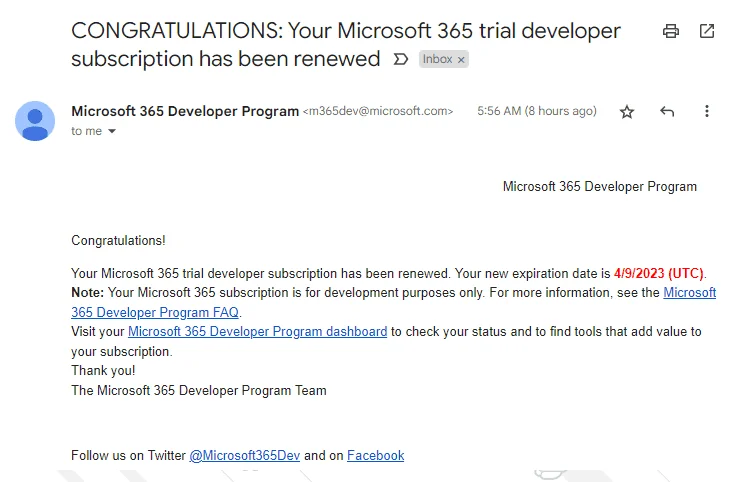Image resolution: width=731 pixels, height=482 pixels.
Task: Toggle the importance marker beside the subject
Action: [x=400, y=59]
